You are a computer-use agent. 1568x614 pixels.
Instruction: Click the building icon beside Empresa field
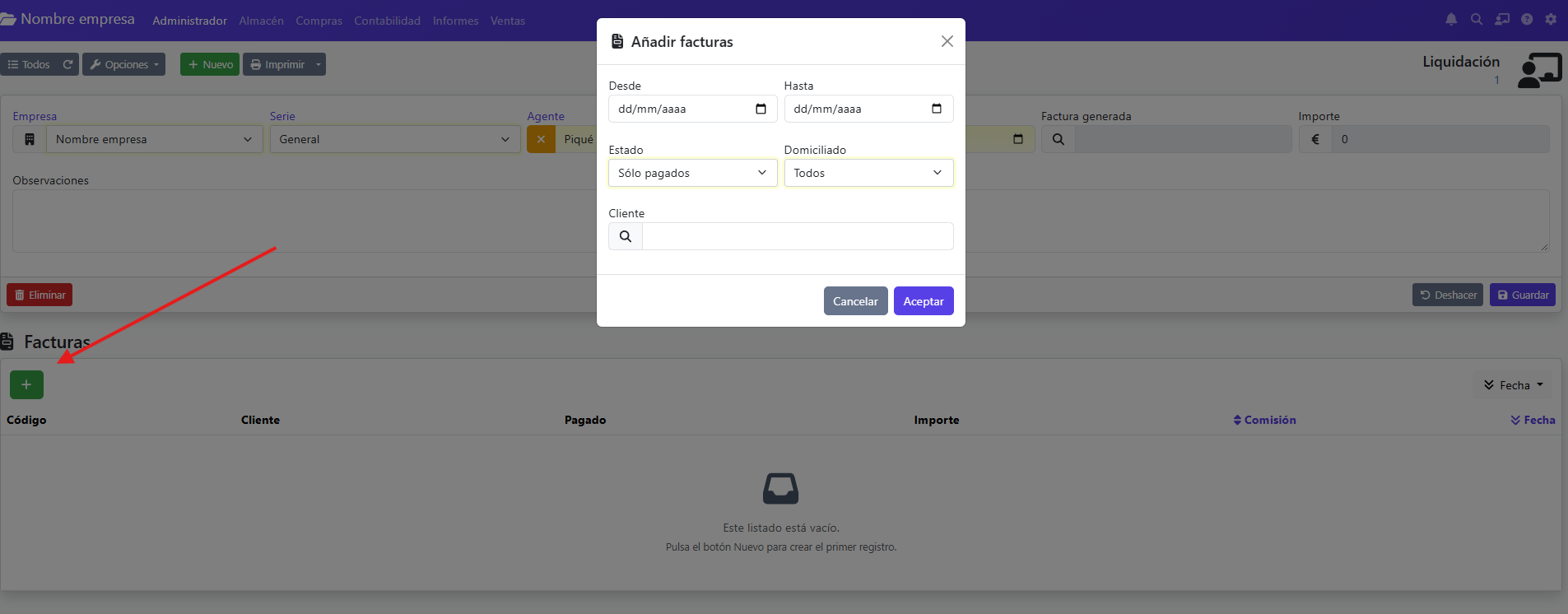[x=30, y=139]
